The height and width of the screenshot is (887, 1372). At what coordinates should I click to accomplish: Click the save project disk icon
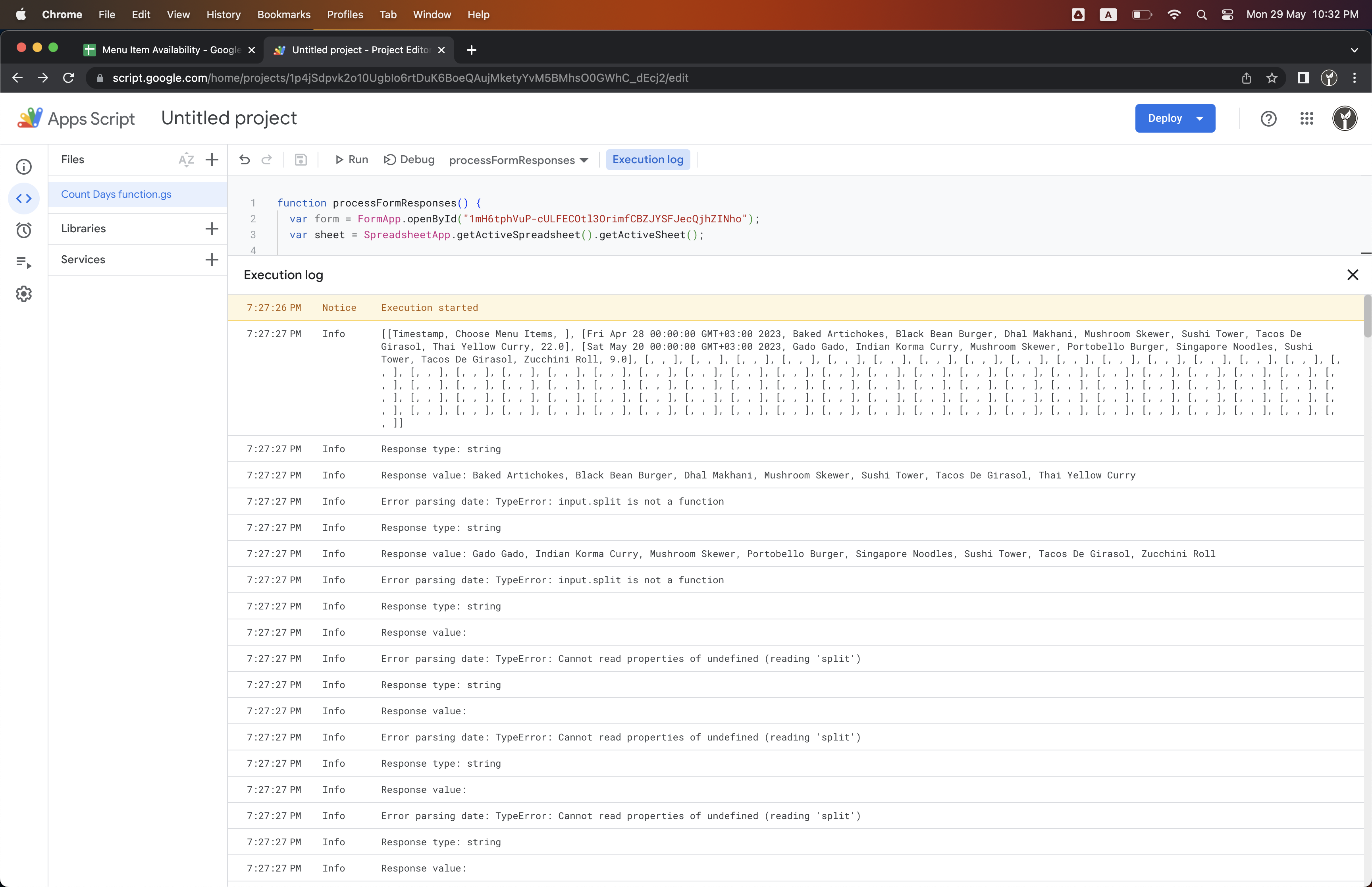(301, 160)
